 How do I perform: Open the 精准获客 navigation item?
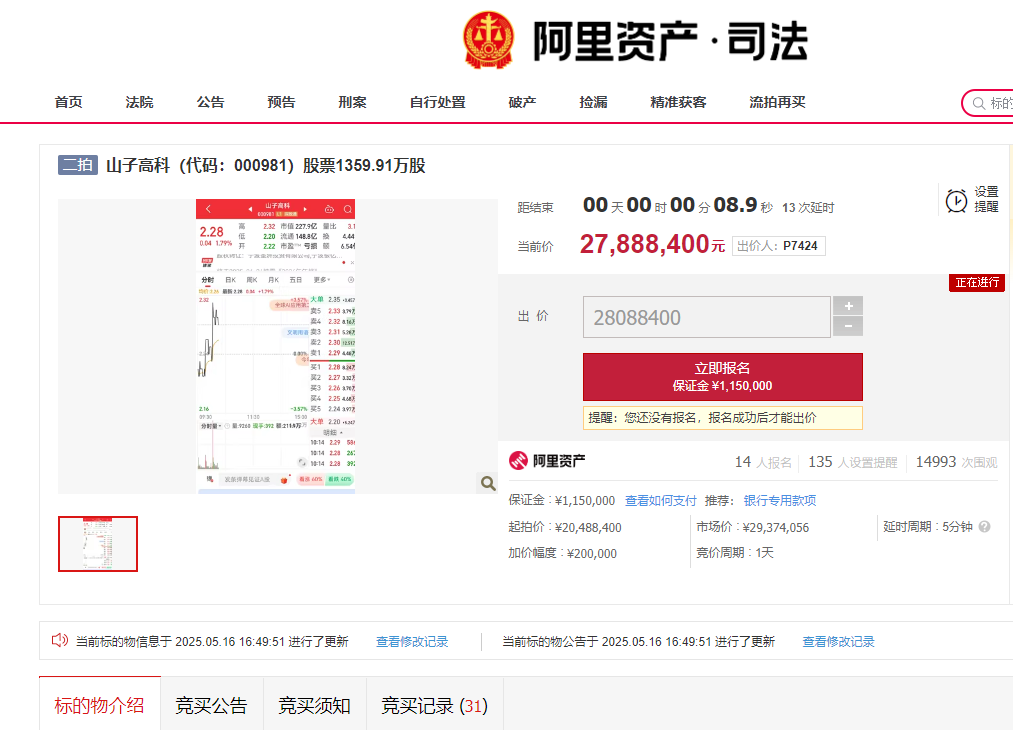tap(678, 102)
